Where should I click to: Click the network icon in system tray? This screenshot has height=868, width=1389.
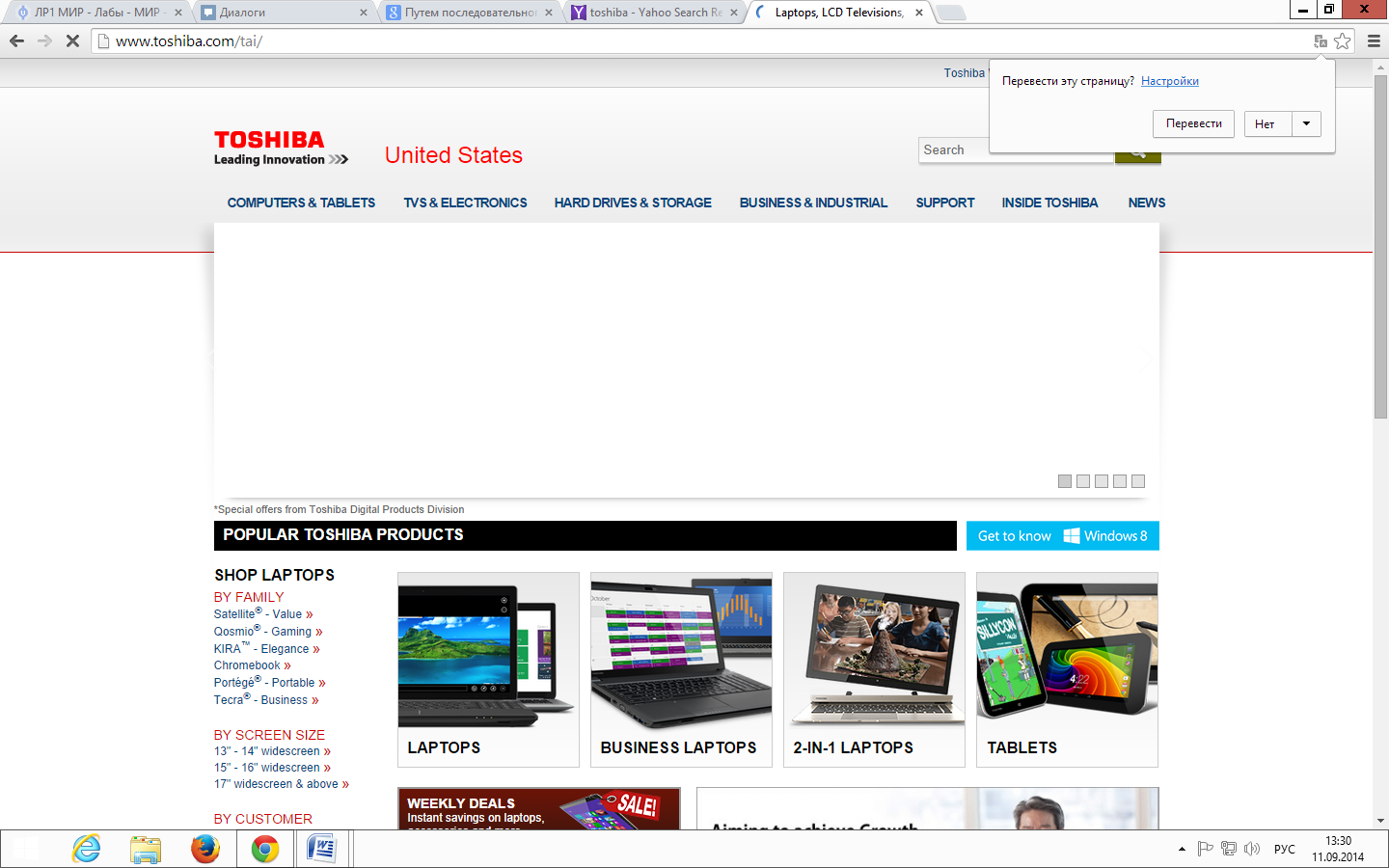click(1229, 849)
